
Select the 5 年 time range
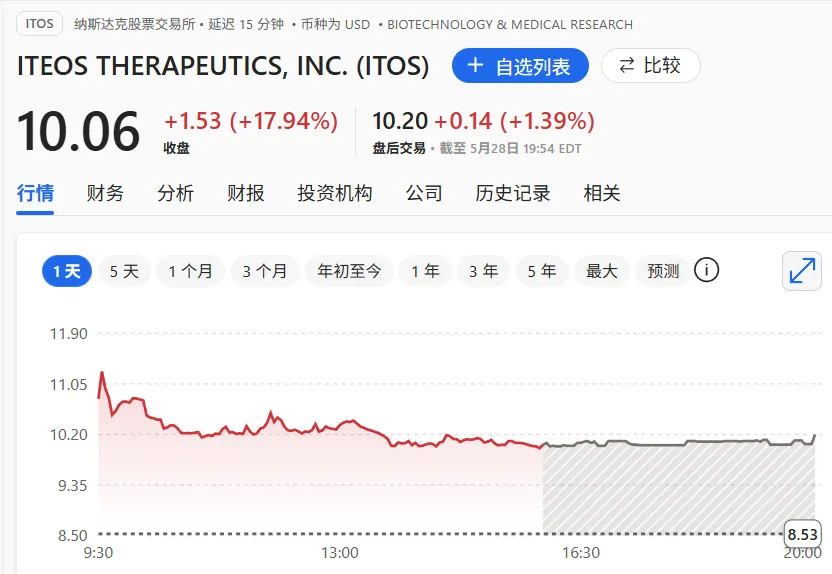click(x=542, y=271)
